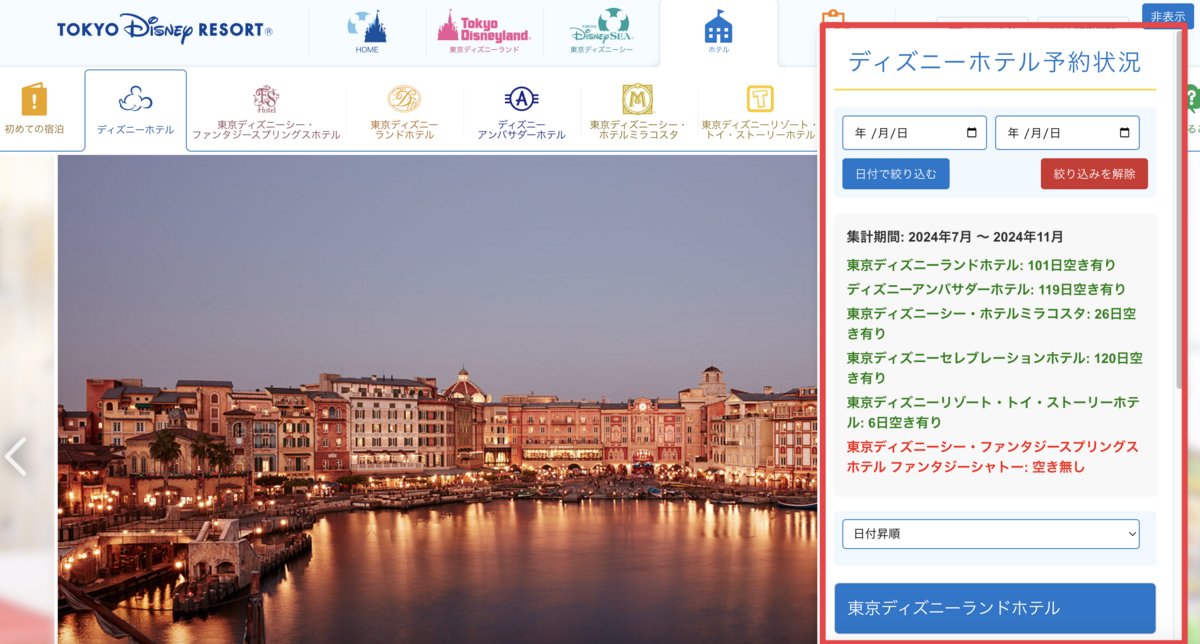Click the Fantasy Springs Hotel emblem icon
1200x644 pixels.
click(x=266, y=99)
